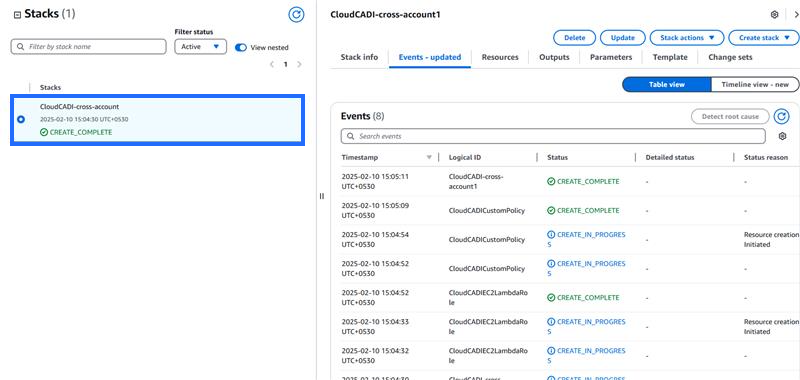Viewport: 800px width, 380px height.
Task: Click the Detailed status column header
Action: [670, 158]
